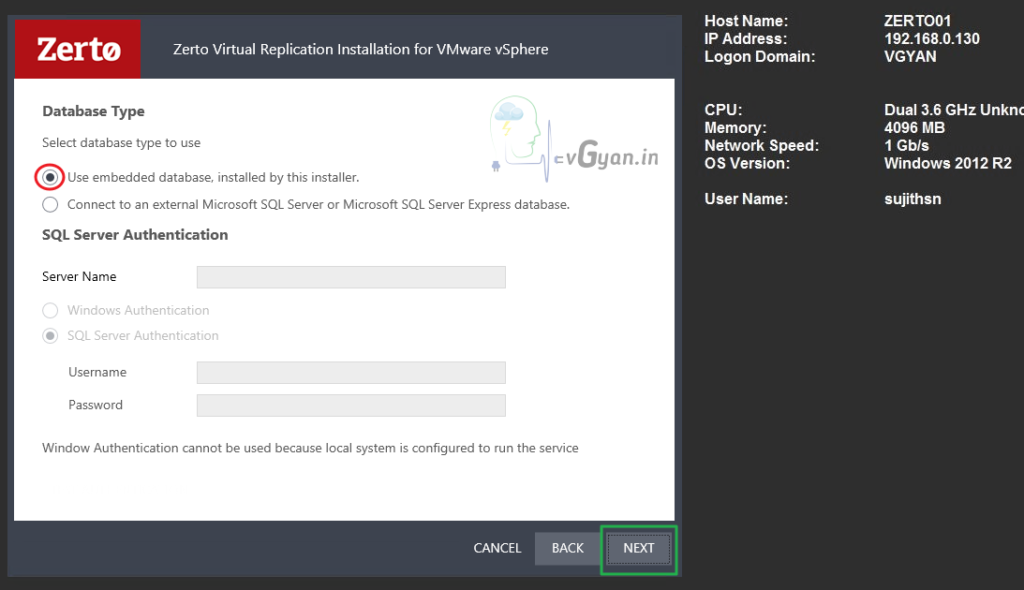
Task: Click the Windows Authentication warning message text
Action: click(310, 448)
